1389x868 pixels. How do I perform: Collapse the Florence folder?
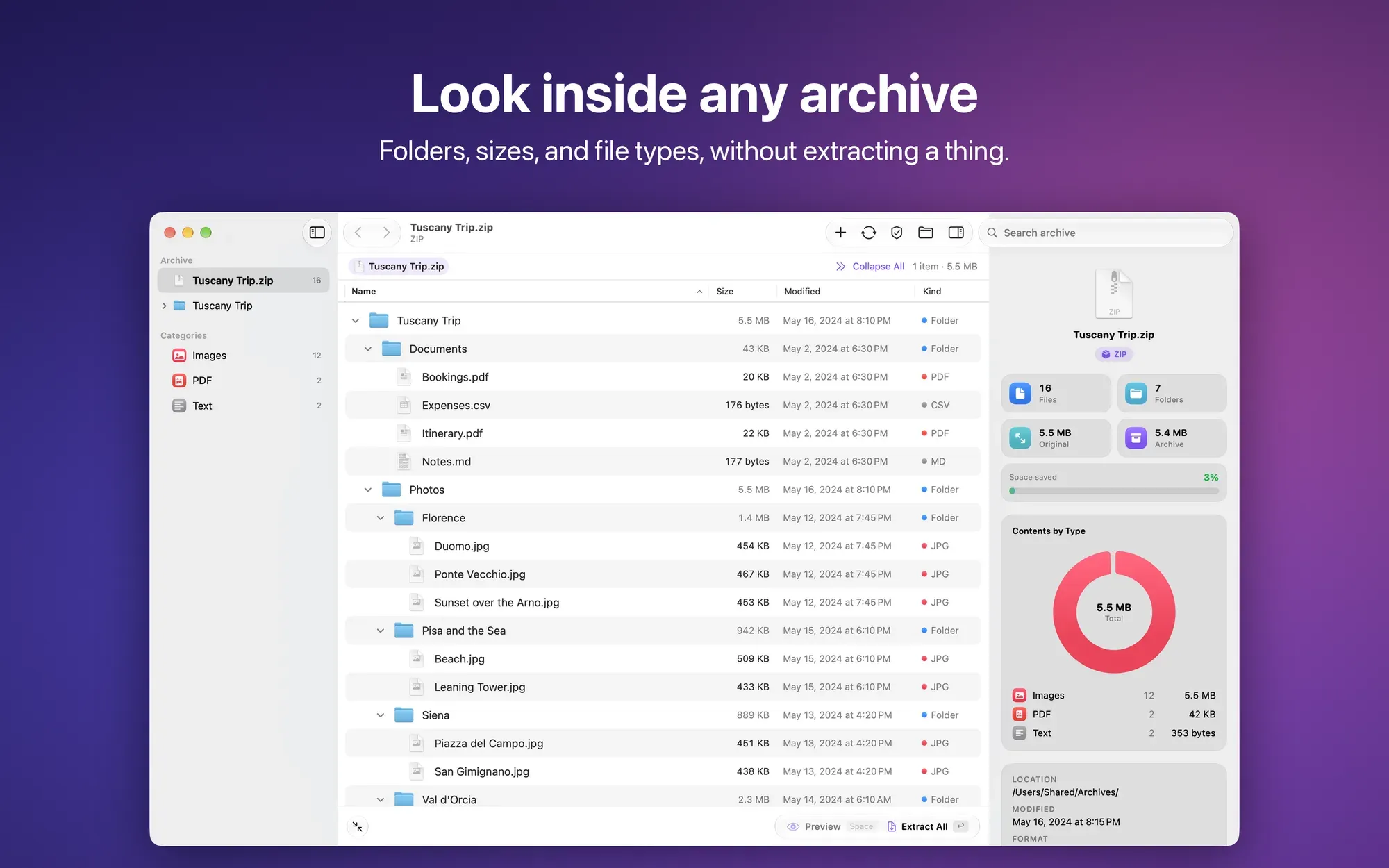click(x=381, y=518)
